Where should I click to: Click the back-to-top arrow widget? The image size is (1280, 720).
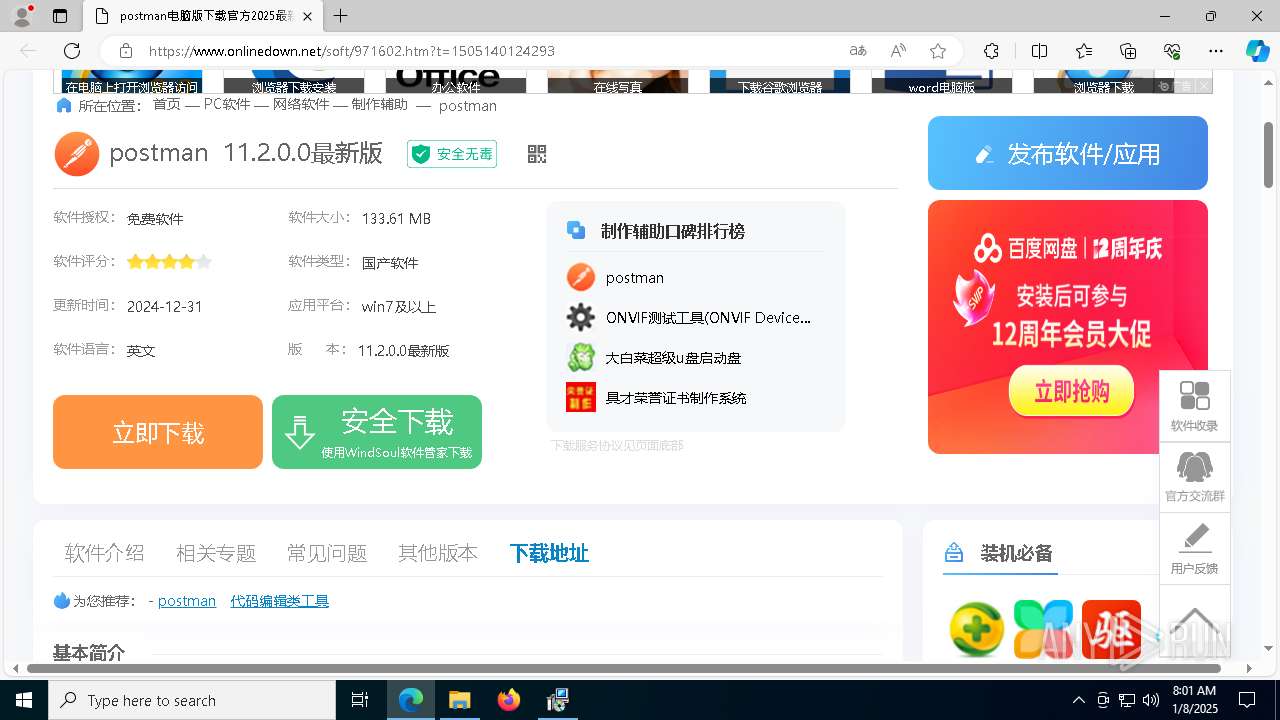(x=1195, y=620)
